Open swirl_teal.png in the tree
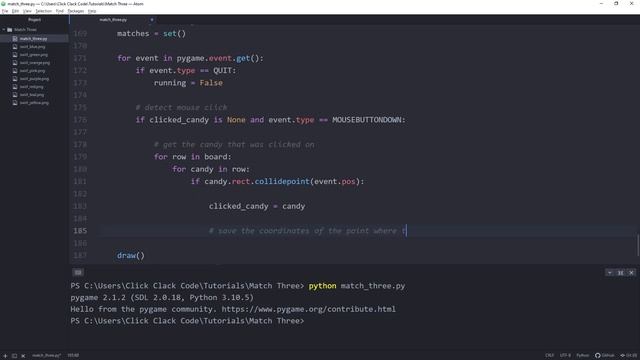640x360 pixels. point(32,95)
